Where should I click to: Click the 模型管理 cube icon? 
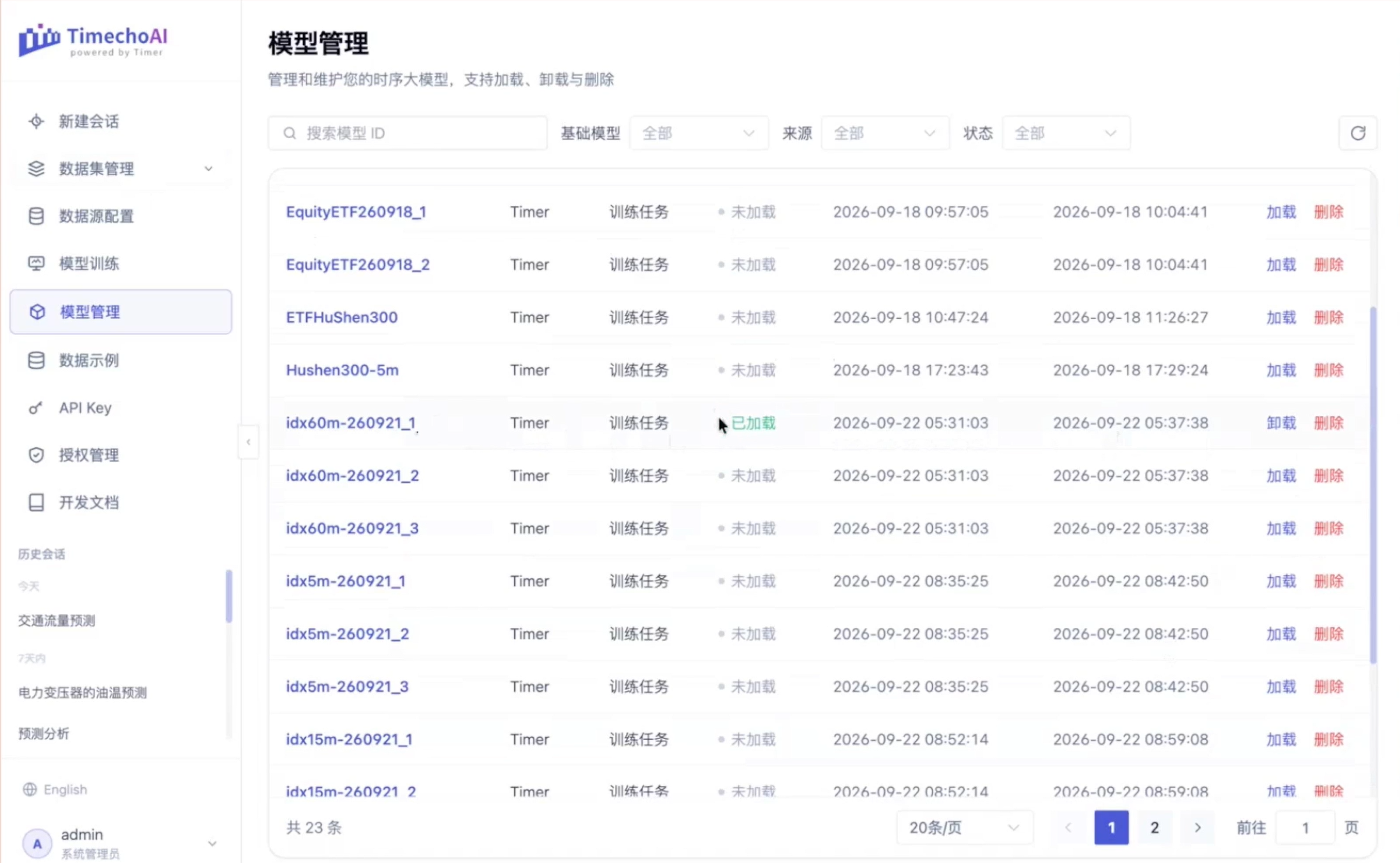(x=38, y=312)
